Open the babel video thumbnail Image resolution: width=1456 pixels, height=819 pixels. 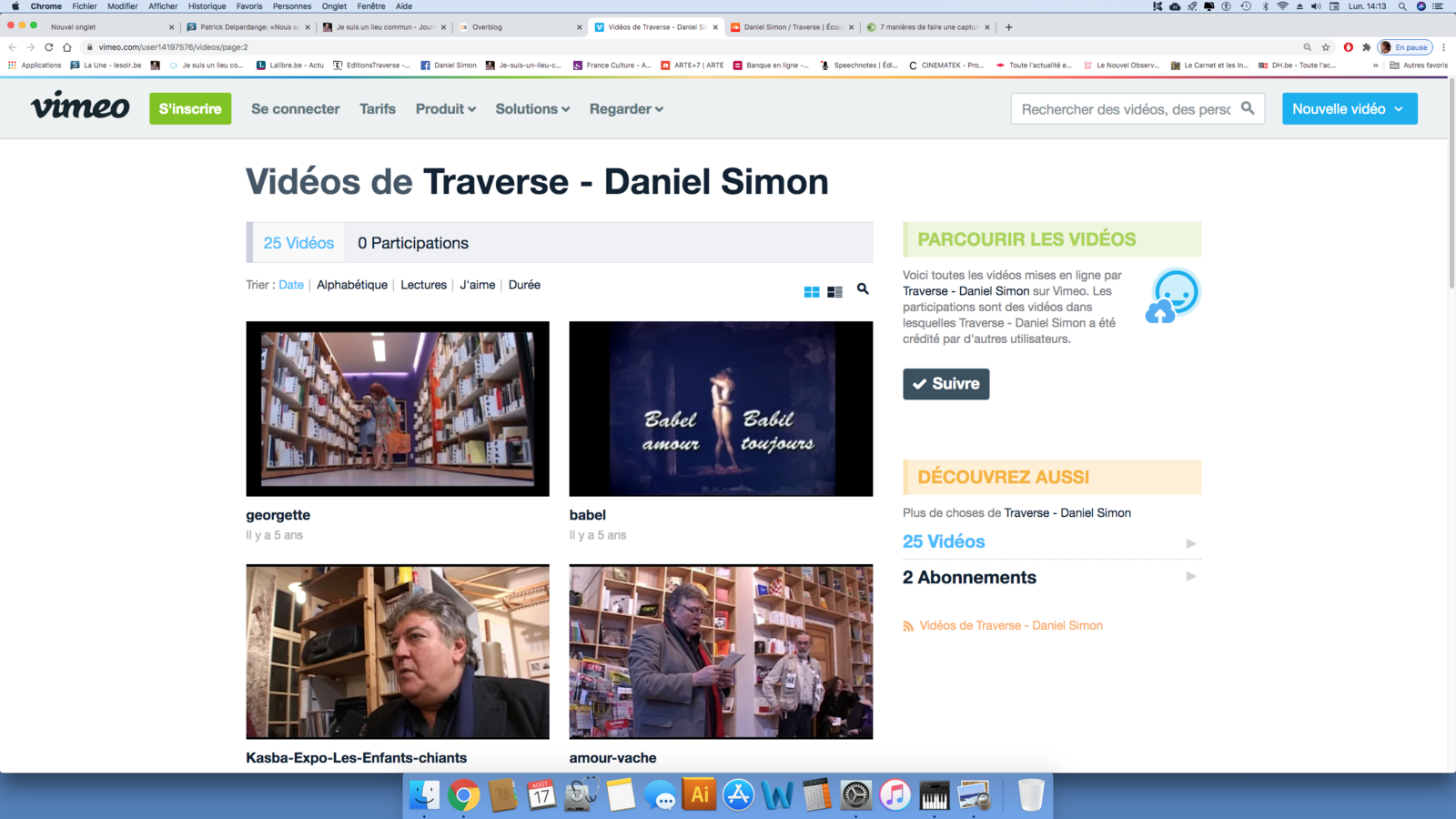(721, 409)
